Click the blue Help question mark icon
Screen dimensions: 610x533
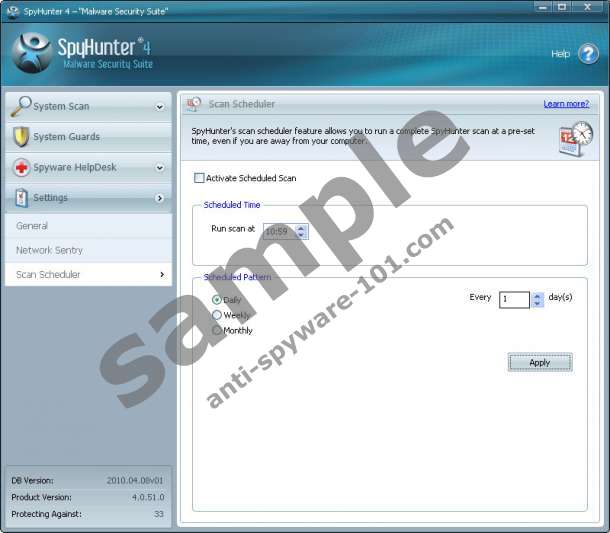coord(587,53)
